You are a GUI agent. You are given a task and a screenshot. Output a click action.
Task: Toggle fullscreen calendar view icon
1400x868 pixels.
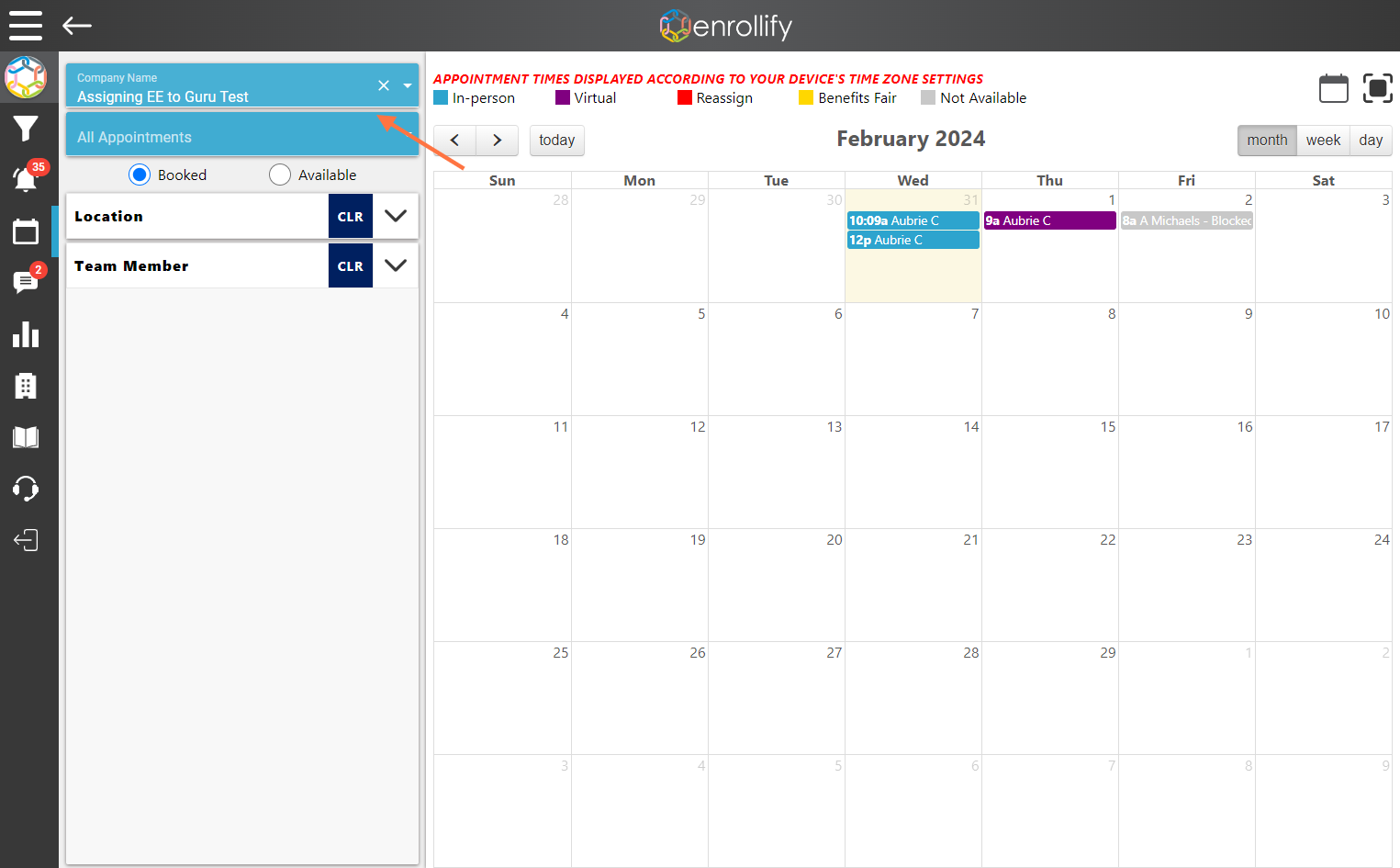click(x=1378, y=88)
